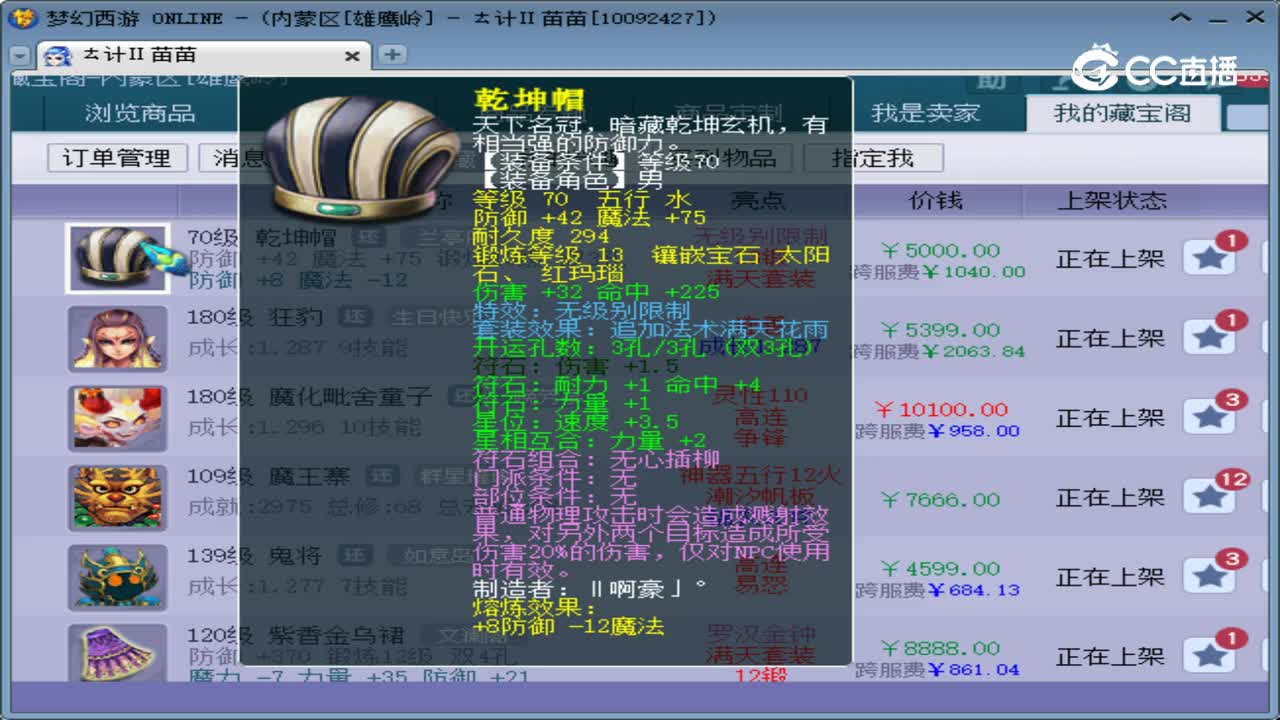Click favorite star on ¥5399.00 row
This screenshot has height=720, width=1280.
(1209, 338)
